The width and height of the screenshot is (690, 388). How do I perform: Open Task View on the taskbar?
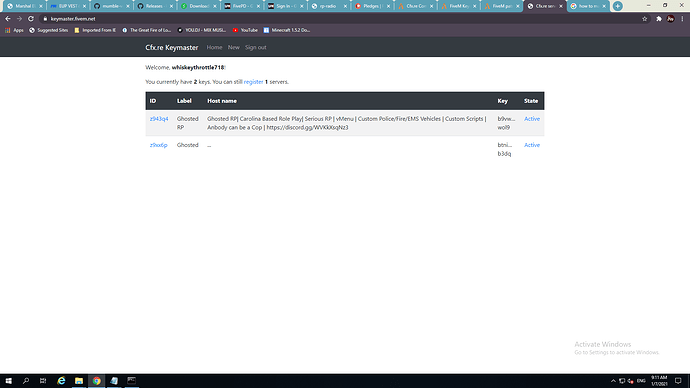pyautogui.click(x=43, y=381)
